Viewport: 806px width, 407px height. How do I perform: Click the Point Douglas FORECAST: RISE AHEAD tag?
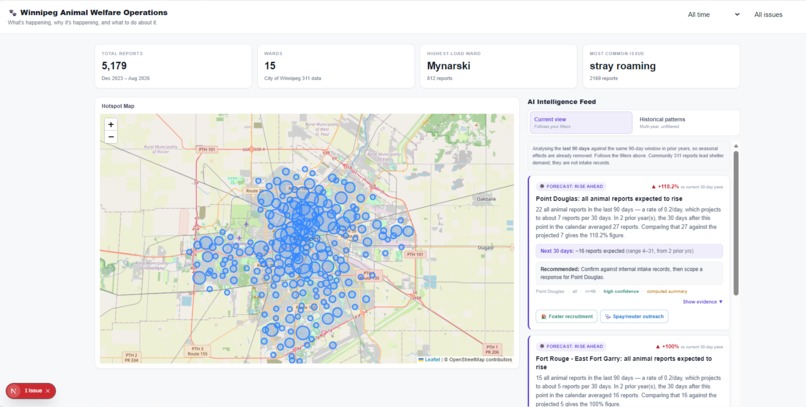tap(571, 187)
